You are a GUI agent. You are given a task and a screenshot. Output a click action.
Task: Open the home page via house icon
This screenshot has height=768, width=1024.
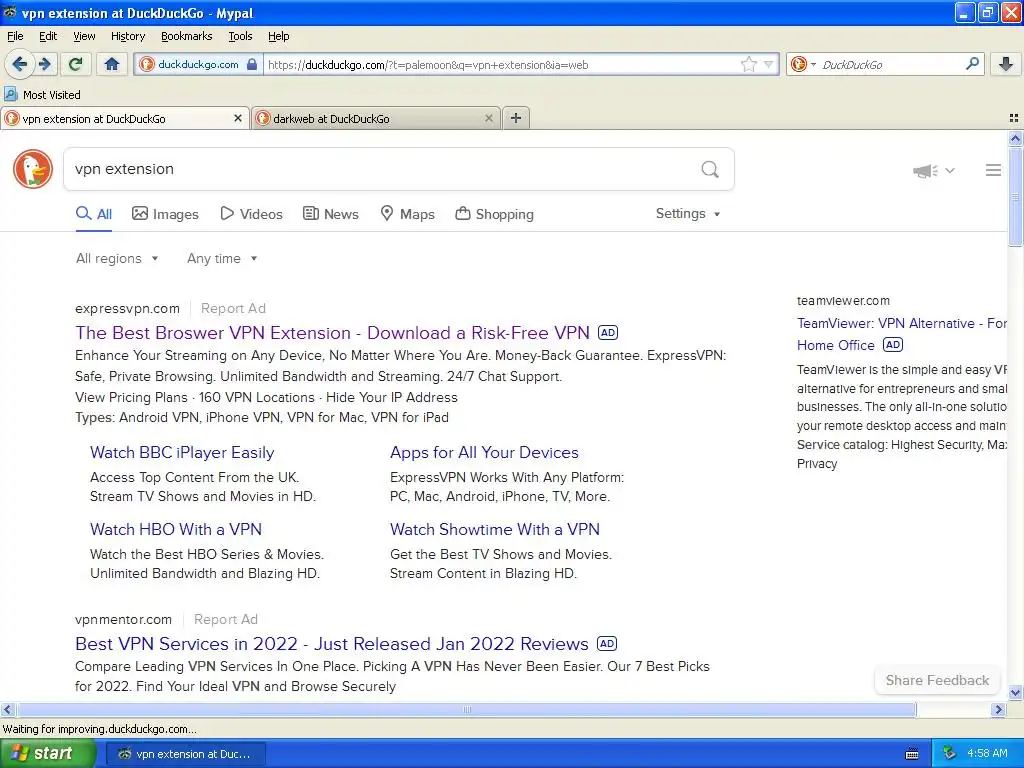pyautogui.click(x=112, y=64)
